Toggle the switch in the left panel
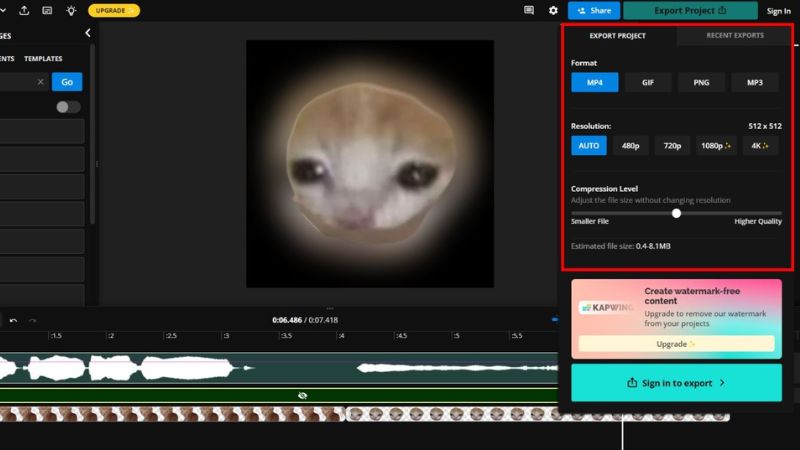The image size is (800, 450). pyautogui.click(x=68, y=107)
